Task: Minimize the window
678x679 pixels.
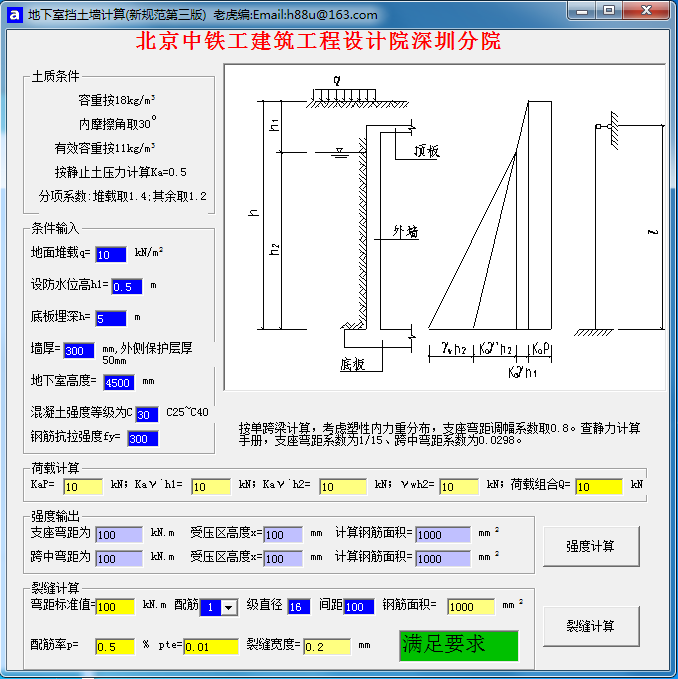Action: [x=581, y=11]
